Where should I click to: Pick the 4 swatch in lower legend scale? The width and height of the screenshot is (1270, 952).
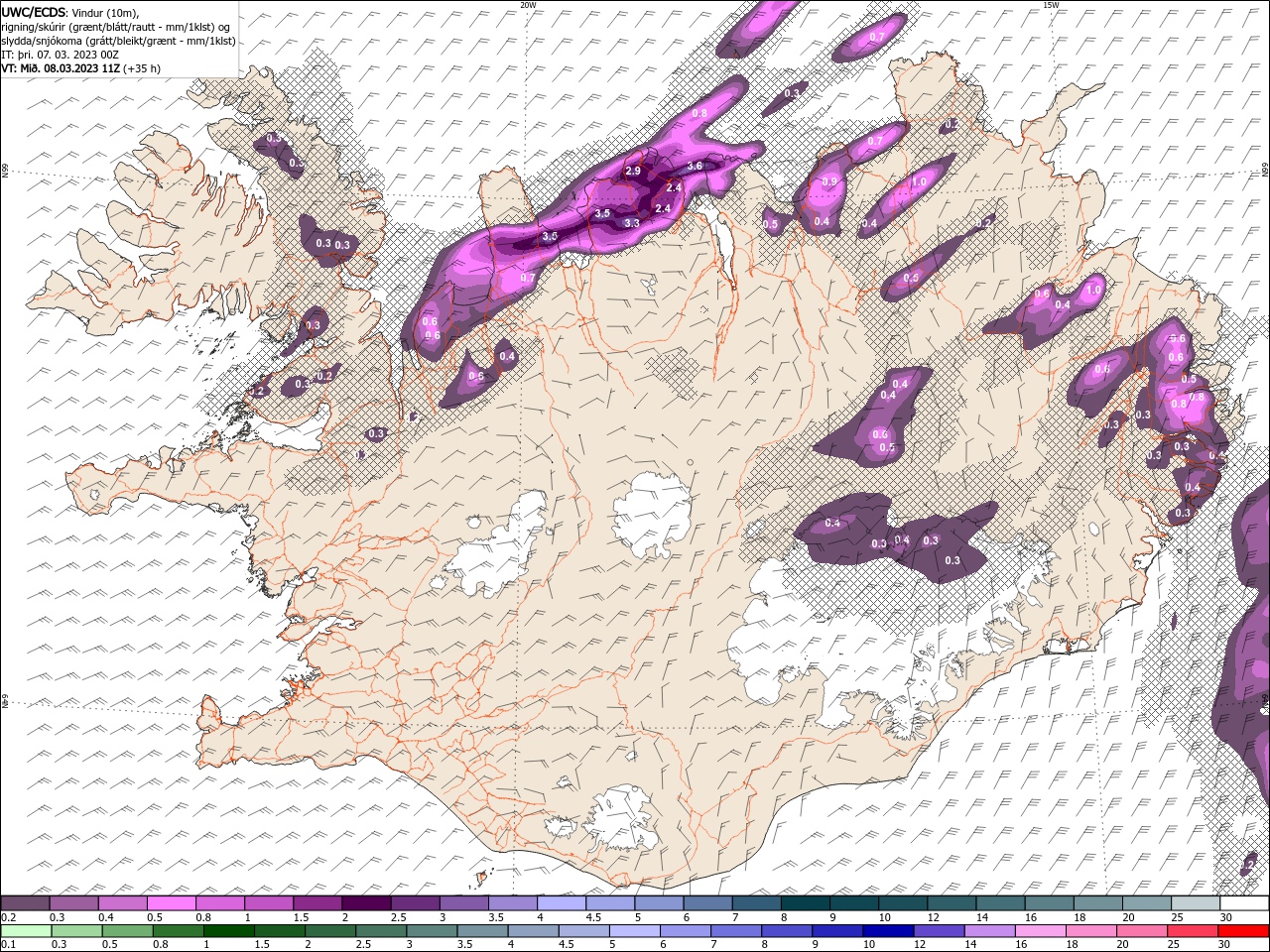point(534,931)
